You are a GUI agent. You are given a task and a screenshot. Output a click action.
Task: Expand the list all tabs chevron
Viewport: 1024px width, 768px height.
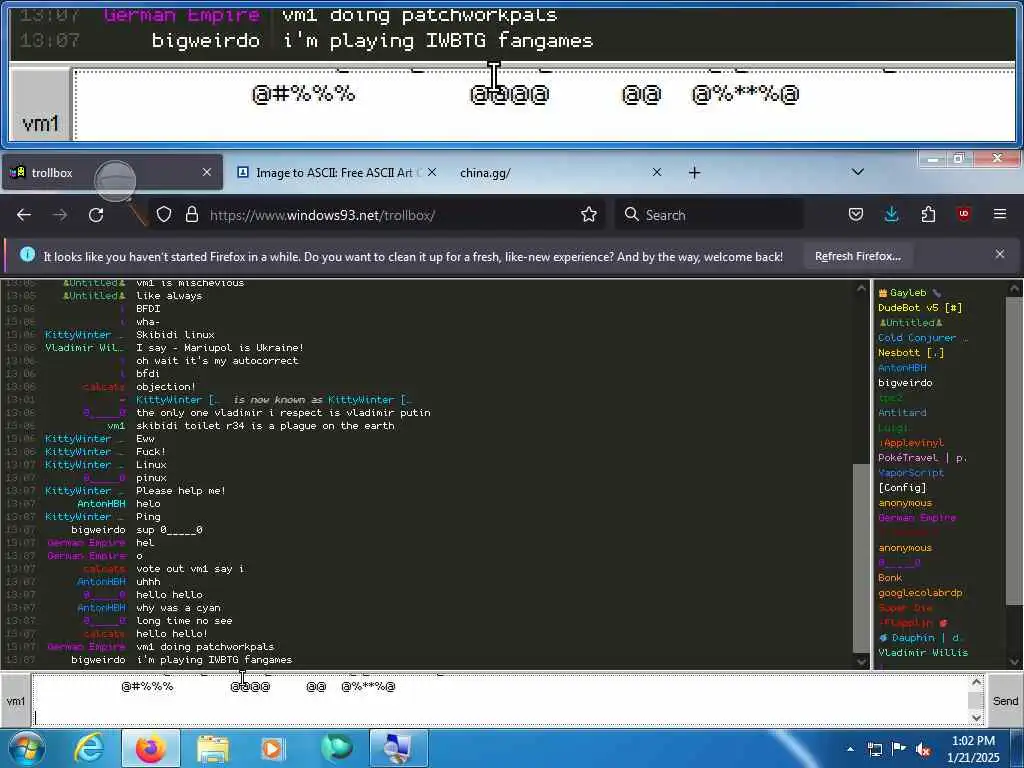[858, 172]
